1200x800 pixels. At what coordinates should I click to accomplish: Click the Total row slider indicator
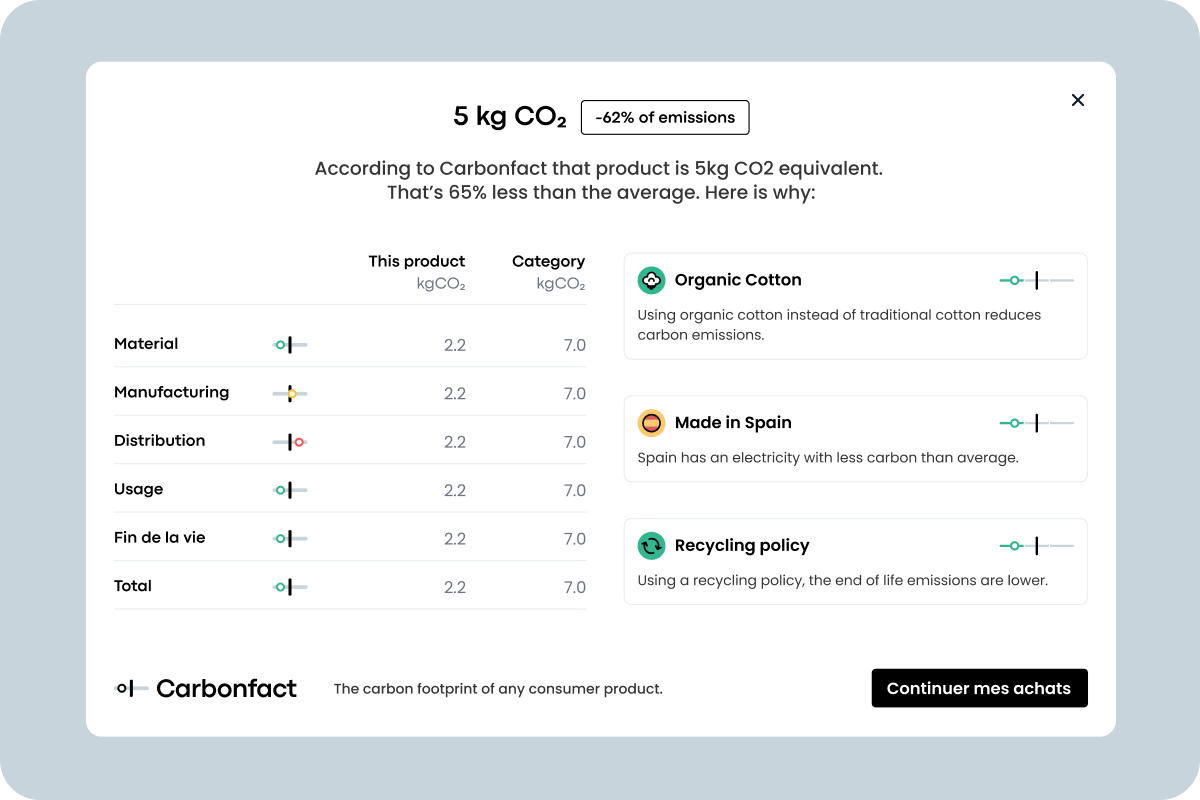(x=289, y=587)
